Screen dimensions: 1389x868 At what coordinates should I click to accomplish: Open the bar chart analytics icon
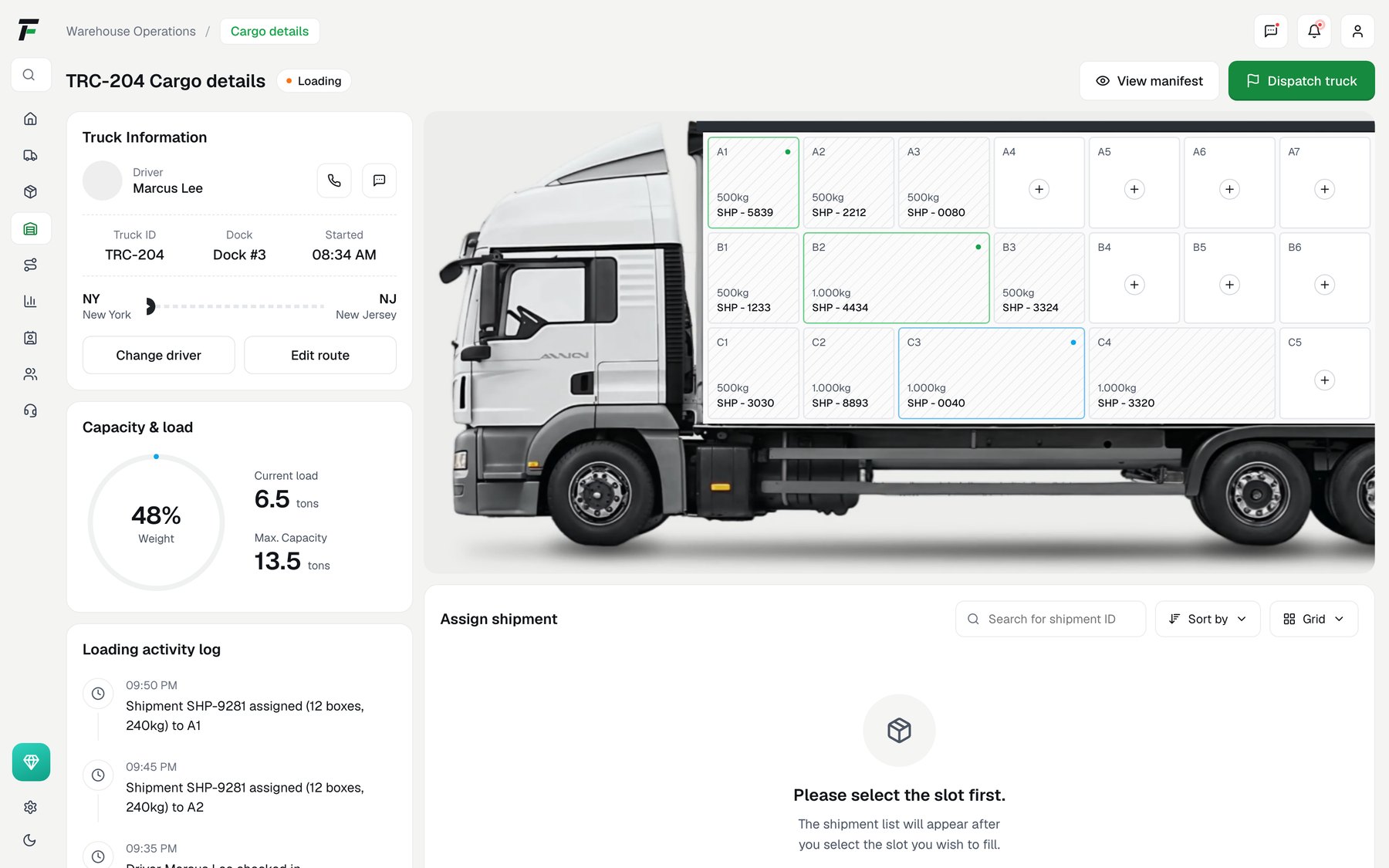tap(31, 301)
